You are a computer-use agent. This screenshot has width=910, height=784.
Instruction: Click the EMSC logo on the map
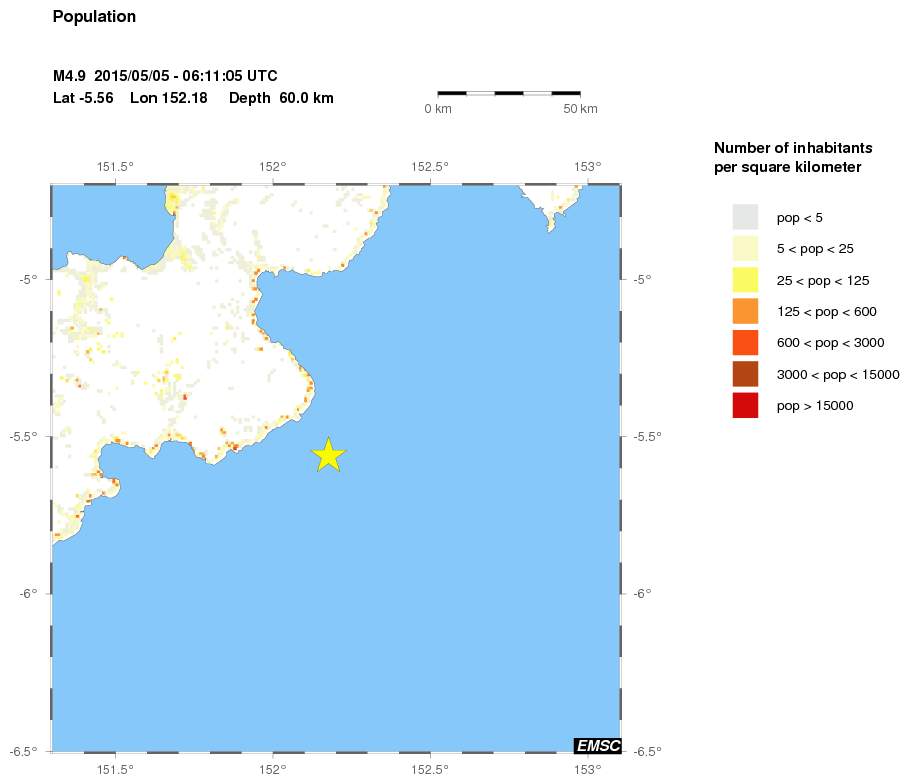[x=598, y=745]
